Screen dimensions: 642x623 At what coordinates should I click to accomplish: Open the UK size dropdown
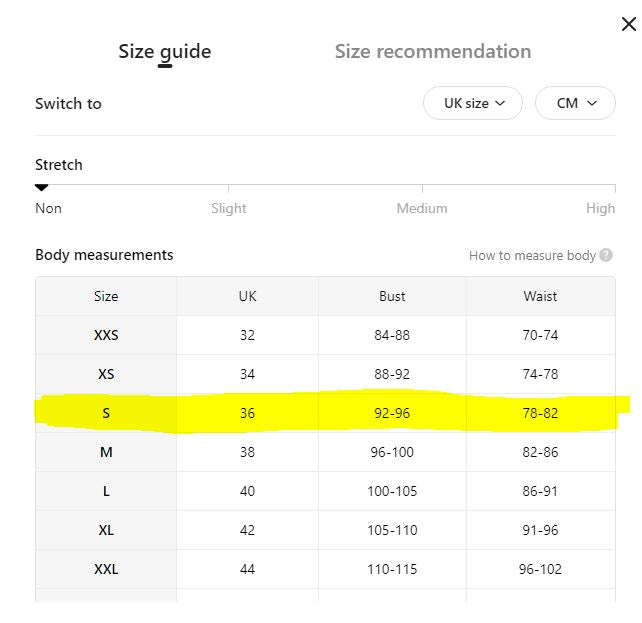pyautogui.click(x=472, y=103)
